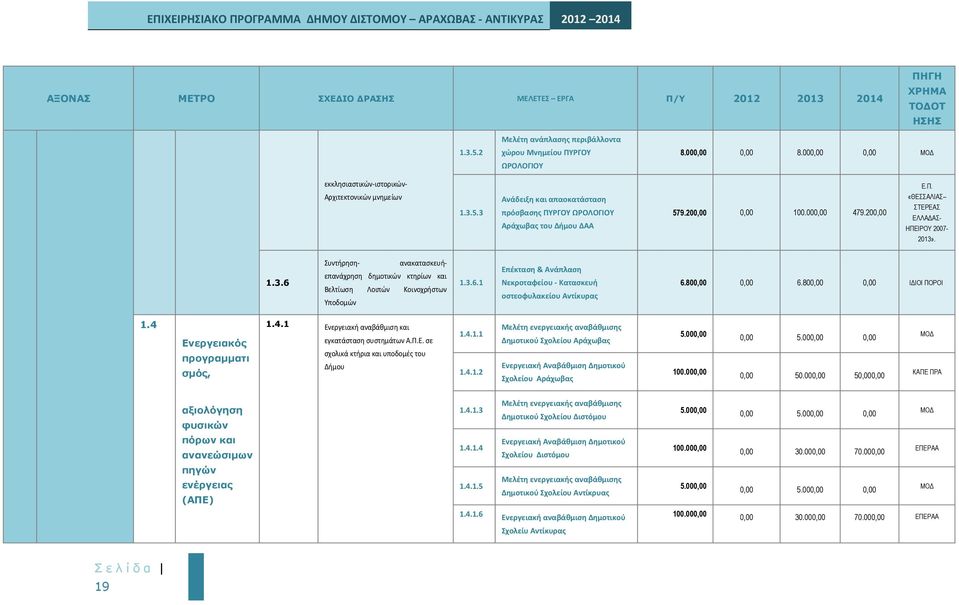This screenshot has height=605, width=959.
Task: Click Μελέτη ενεργειακής αναβάθμισης Δημοτικού Σχολείου Αράχωβας
Action: click(x=561, y=334)
